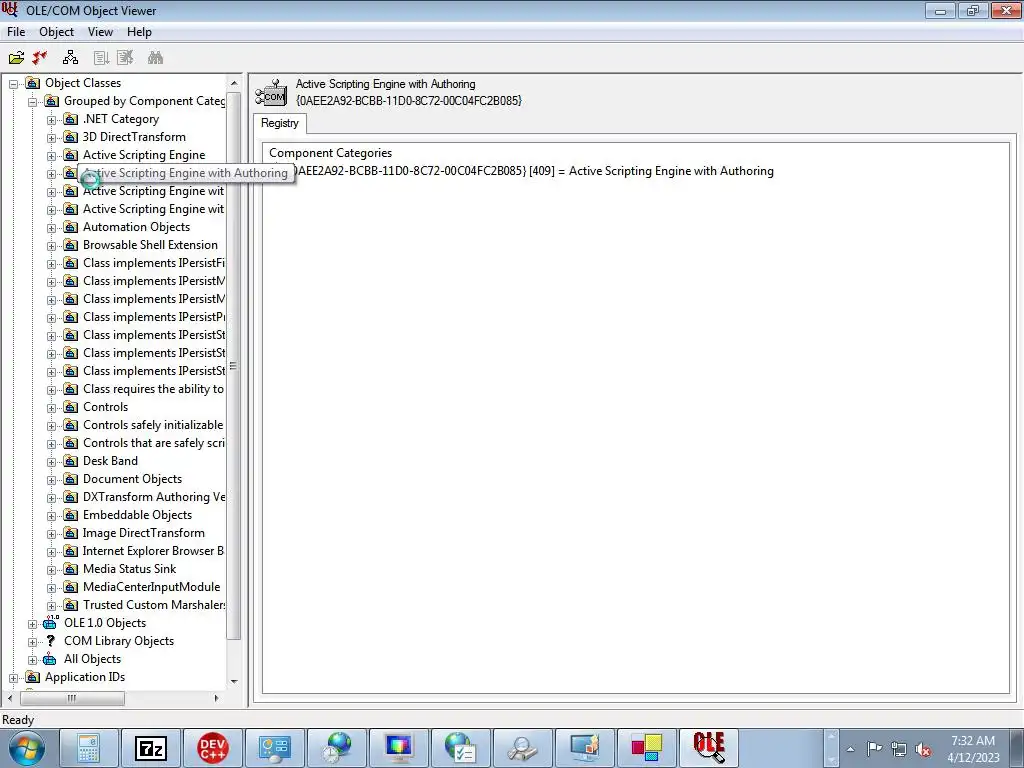Select Class implements IPersistFi tree item
Viewport: 1024px width, 768px height.
tap(153, 263)
